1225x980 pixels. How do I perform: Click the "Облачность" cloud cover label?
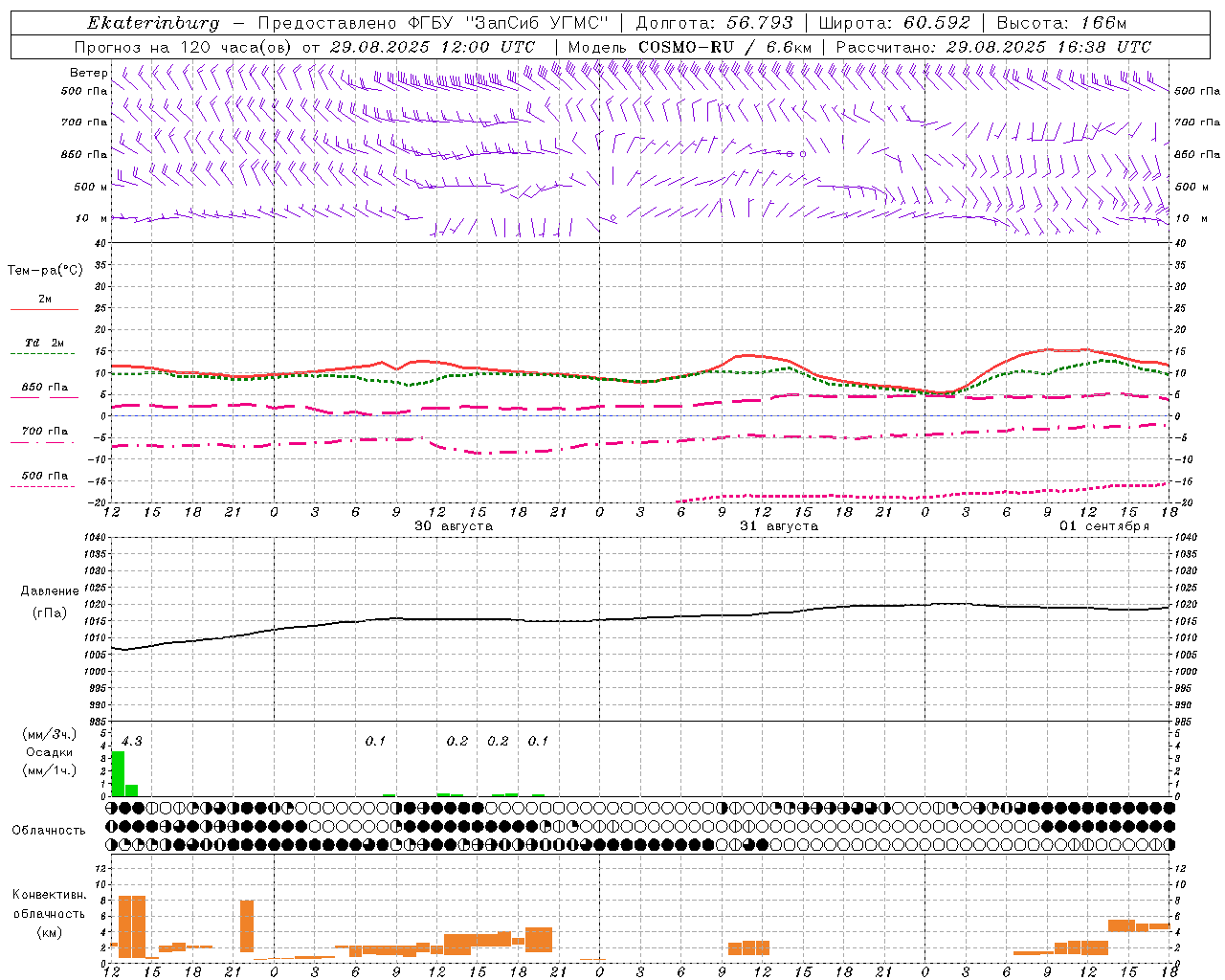(49, 831)
